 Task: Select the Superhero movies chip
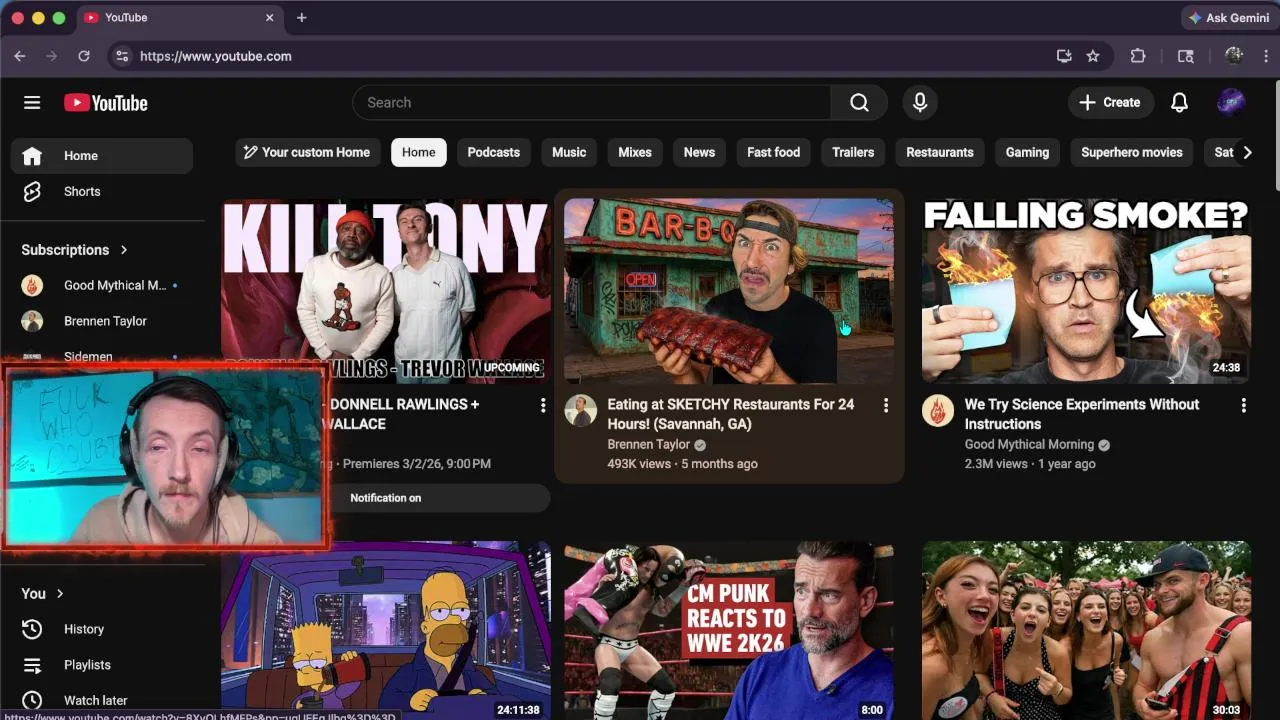point(1132,152)
